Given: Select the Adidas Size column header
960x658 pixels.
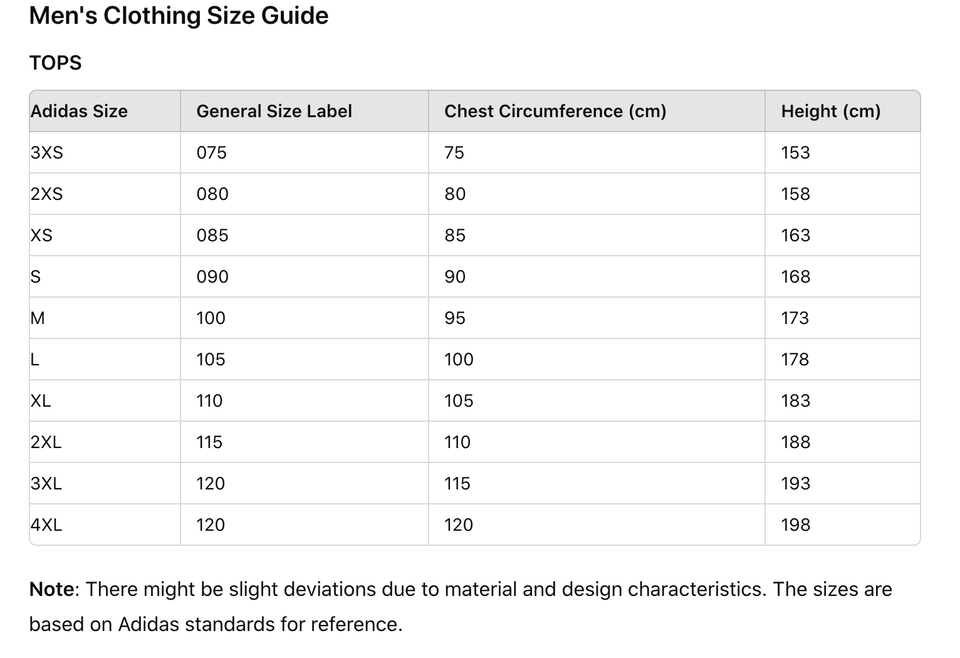Looking at the screenshot, I should click(x=79, y=111).
